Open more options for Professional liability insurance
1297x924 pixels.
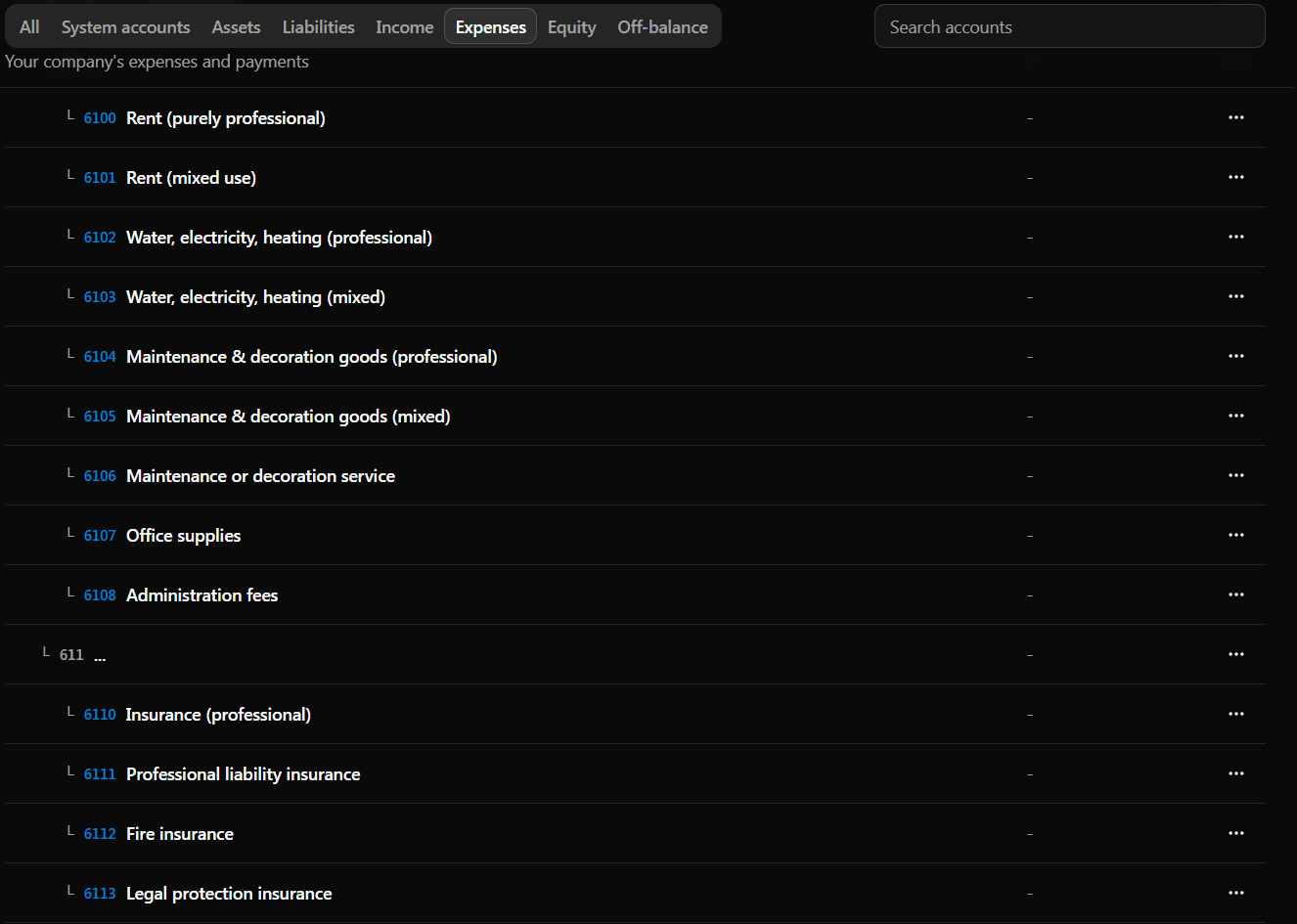[x=1236, y=773]
